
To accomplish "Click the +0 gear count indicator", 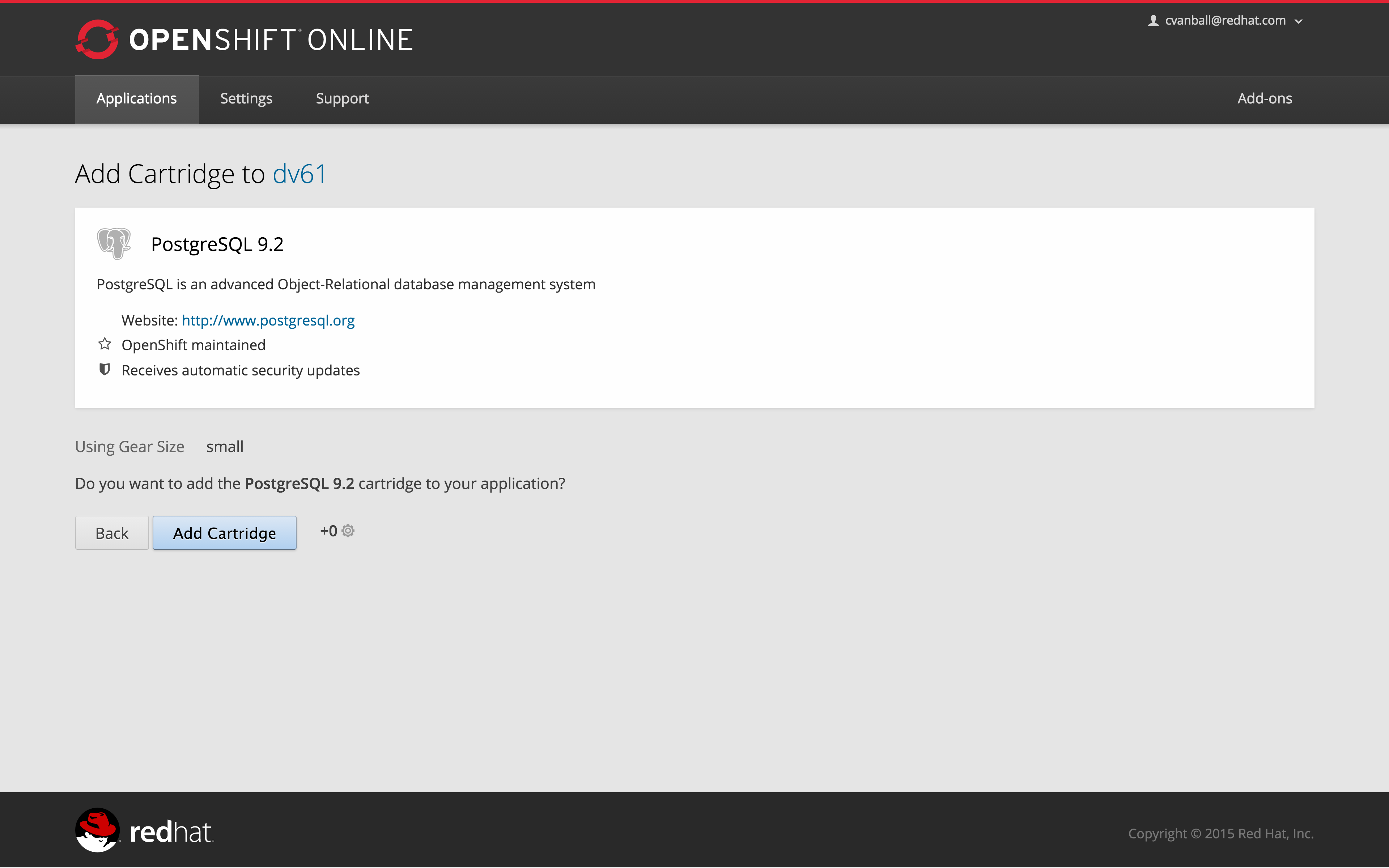I will pyautogui.click(x=328, y=531).
